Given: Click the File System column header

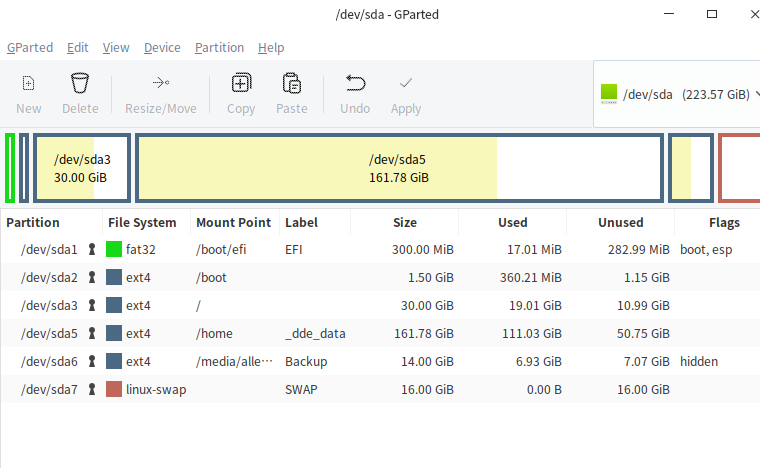Looking at the screenshot, I should 142,223.
